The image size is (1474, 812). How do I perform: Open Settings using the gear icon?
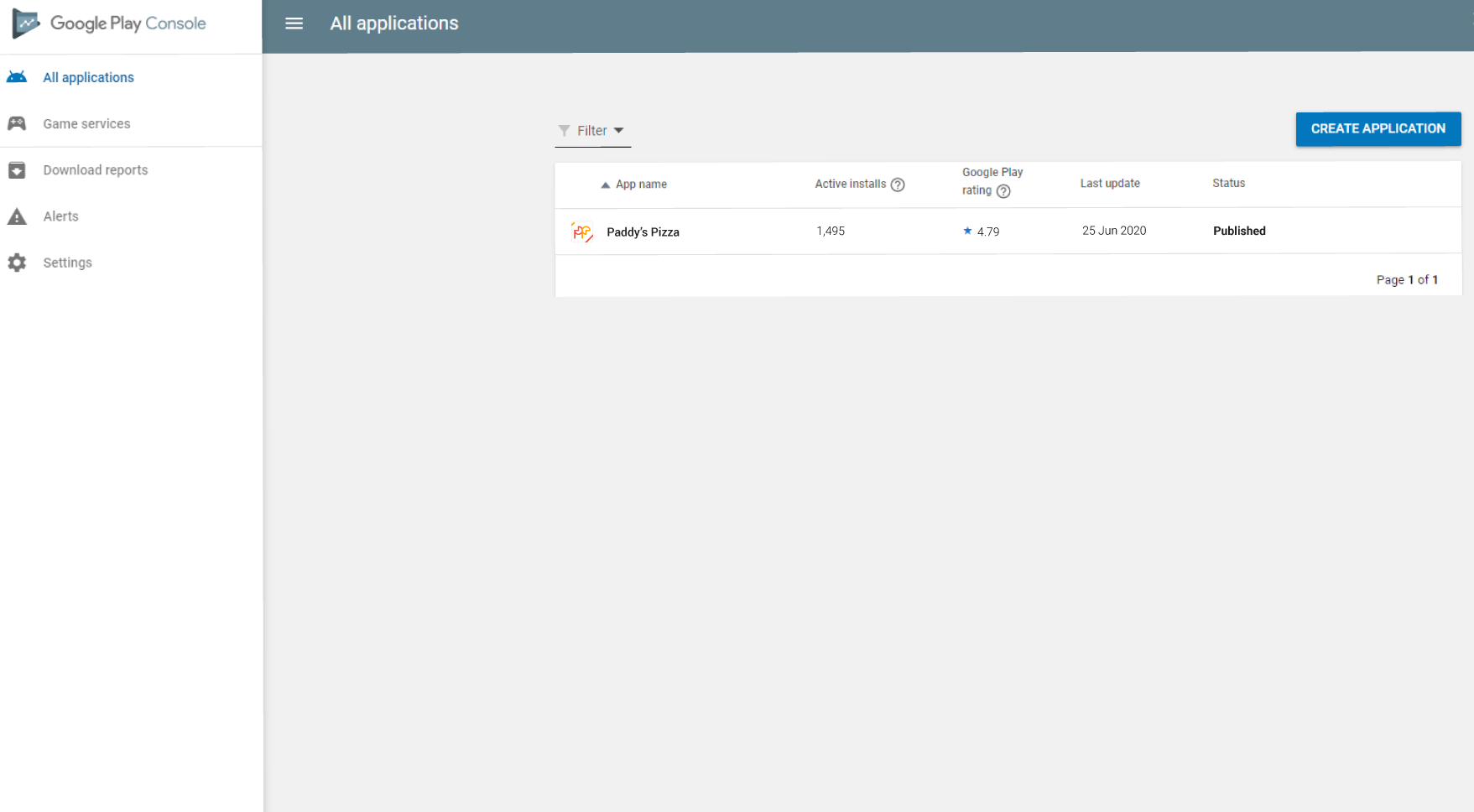[x=18, y=262]
